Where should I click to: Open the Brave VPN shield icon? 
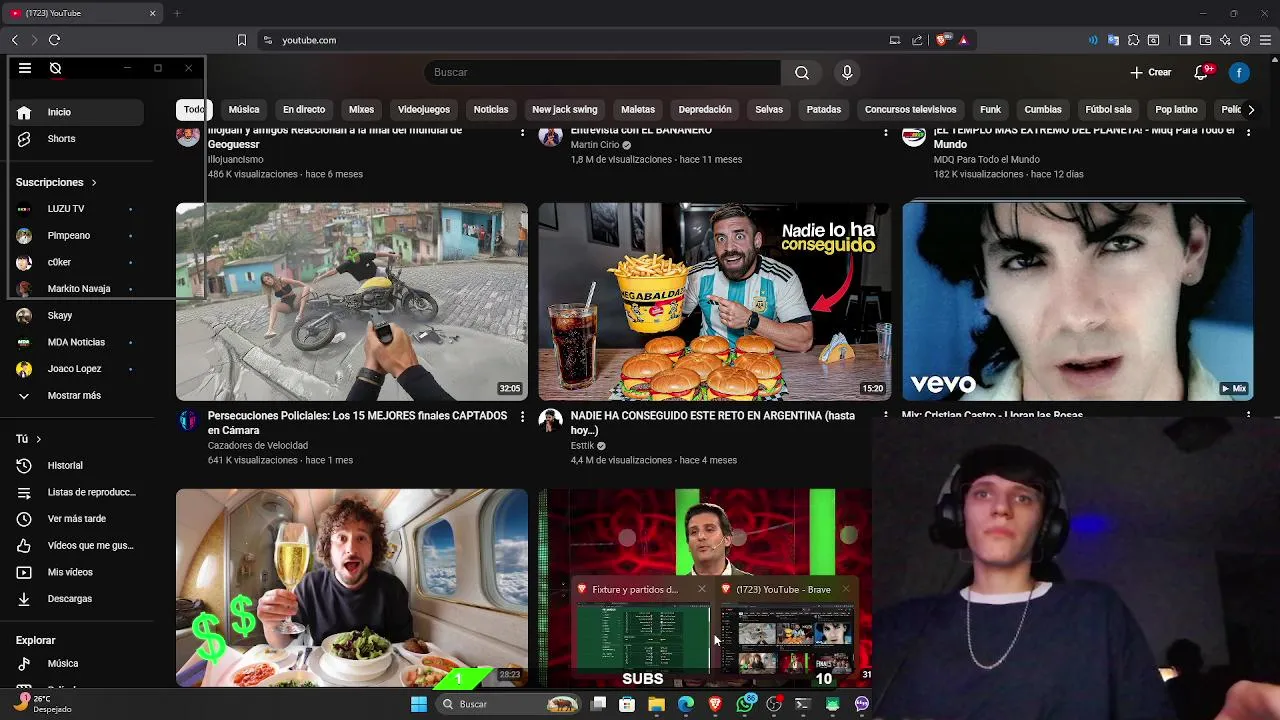point(1245,40)
